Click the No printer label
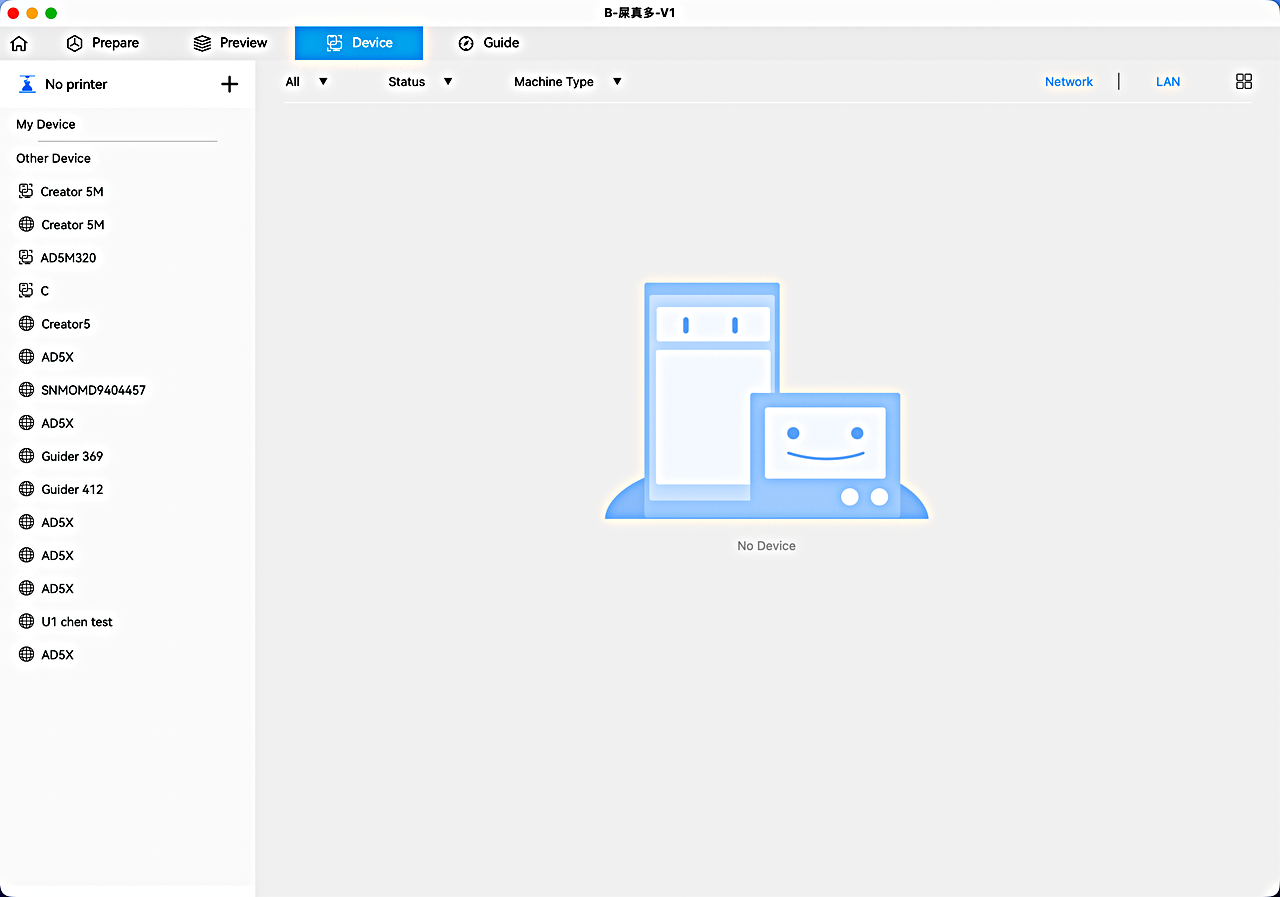The image size is (1280, 897). point(76,84)
